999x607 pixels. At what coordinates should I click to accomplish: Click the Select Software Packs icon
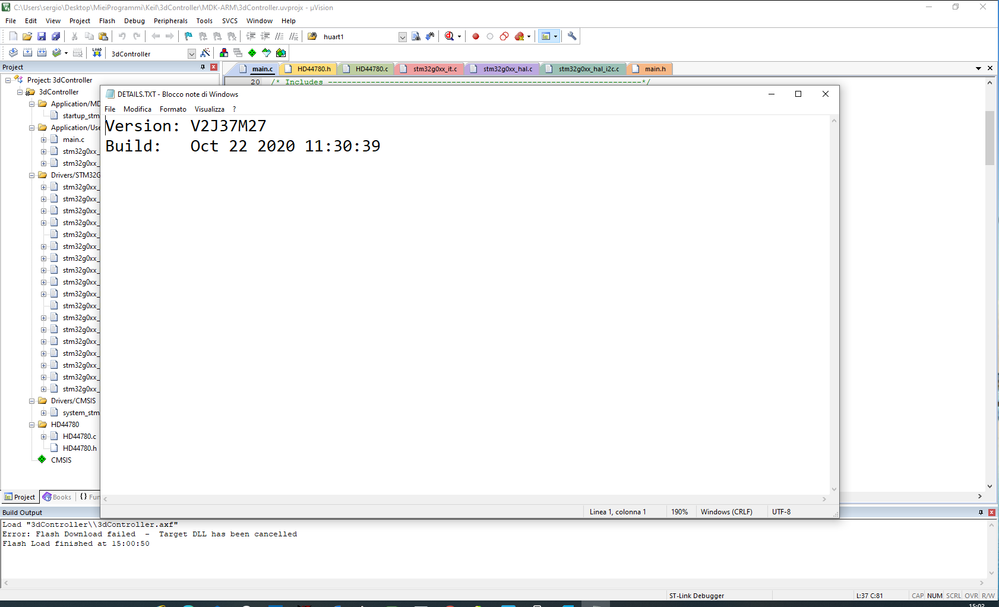[x=266, y=53]
